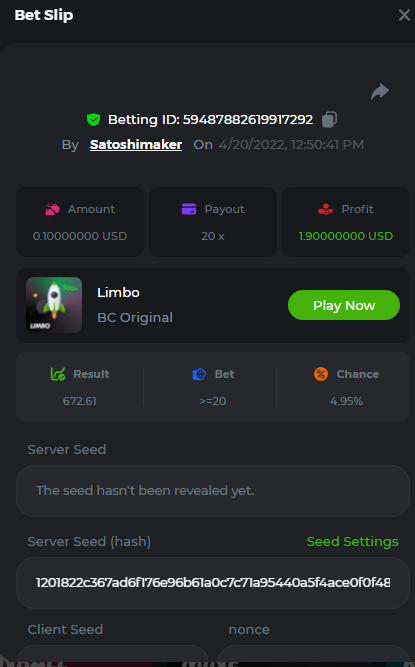The image size is (415, 667).
Task: Click the Limbo rocket game thumbnail
Action: pyautogui.click(x=54, y=305)
